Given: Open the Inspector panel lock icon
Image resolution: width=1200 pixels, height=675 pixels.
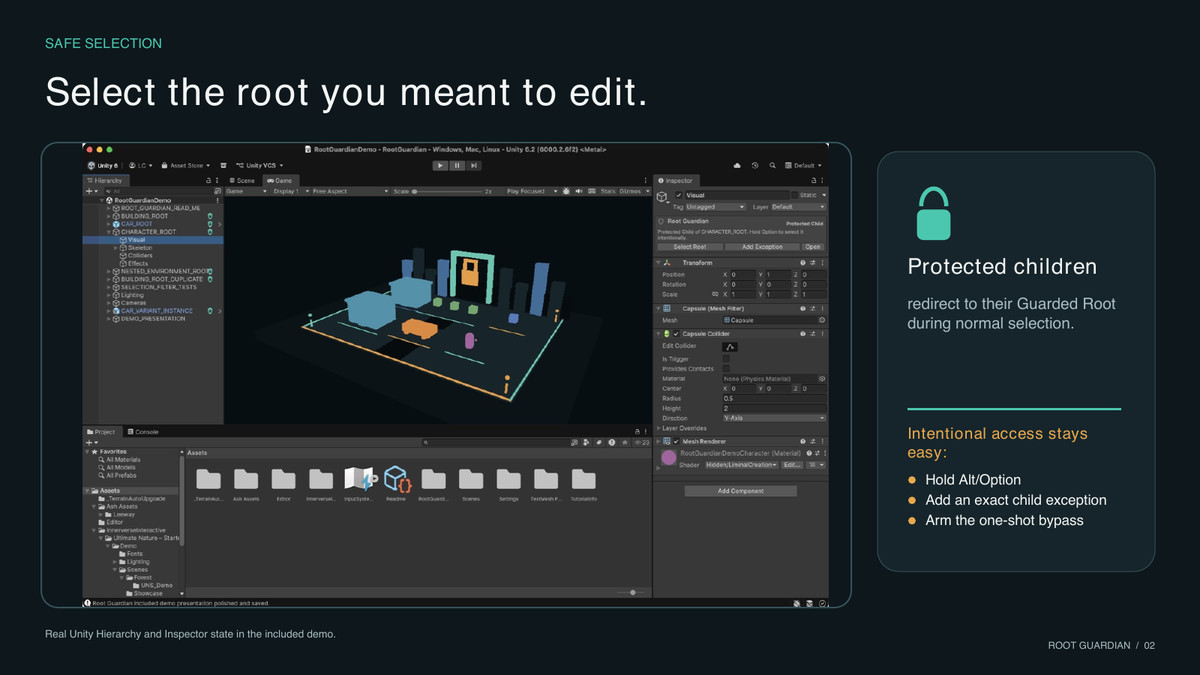Looking at the screenshot, I should pos(812,180).
